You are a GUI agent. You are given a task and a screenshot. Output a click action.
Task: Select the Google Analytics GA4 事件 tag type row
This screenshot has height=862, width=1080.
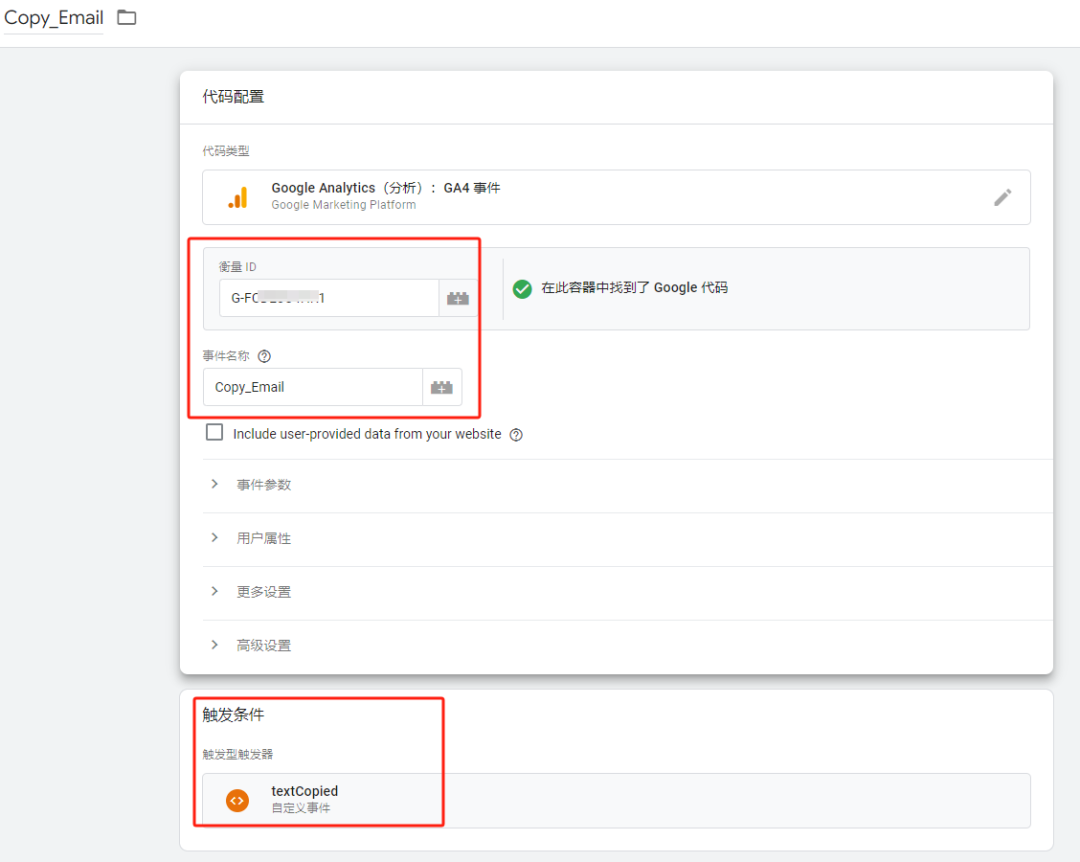coord(616,197)
